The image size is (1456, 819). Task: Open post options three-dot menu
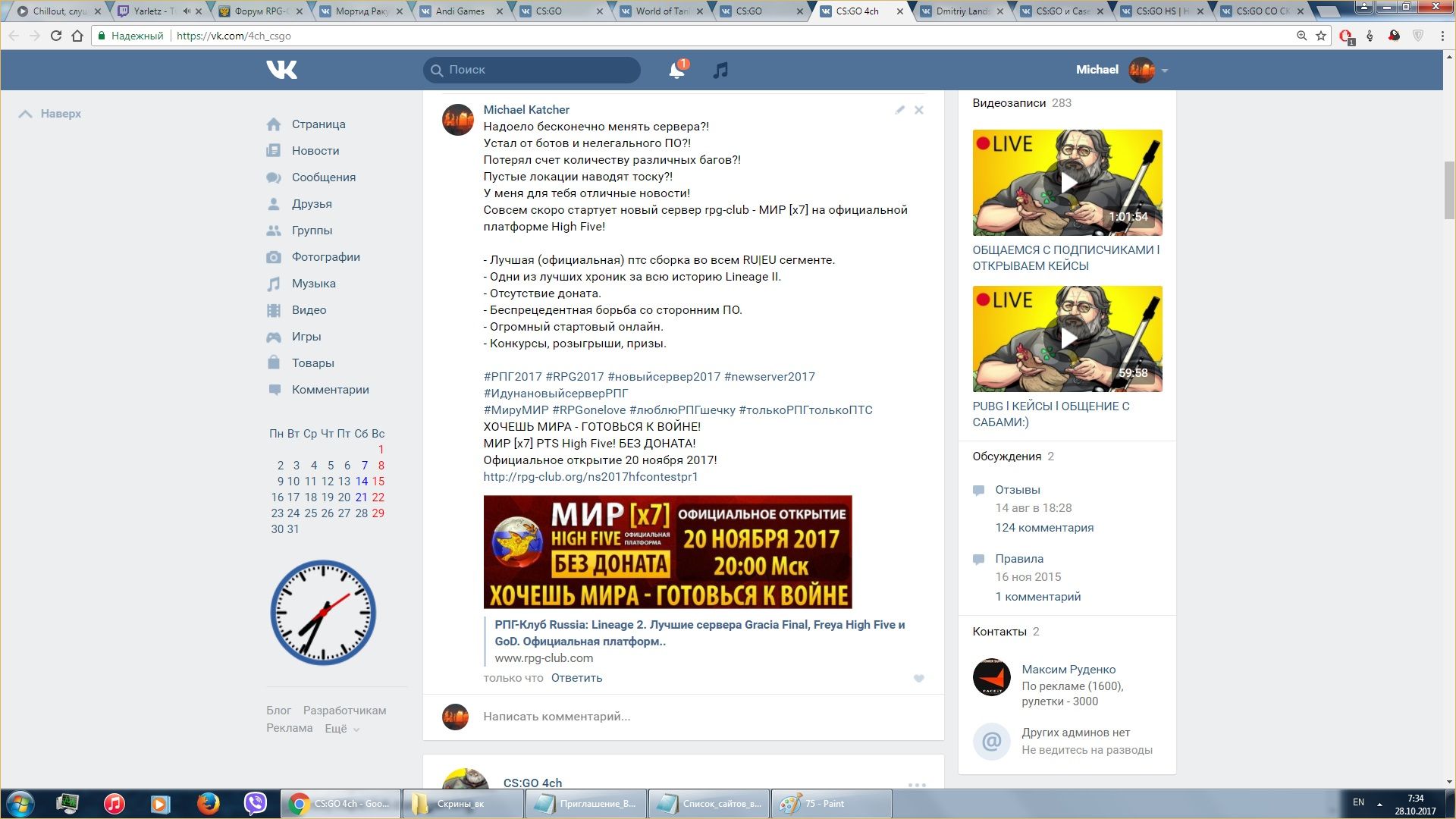click(917, 785)
